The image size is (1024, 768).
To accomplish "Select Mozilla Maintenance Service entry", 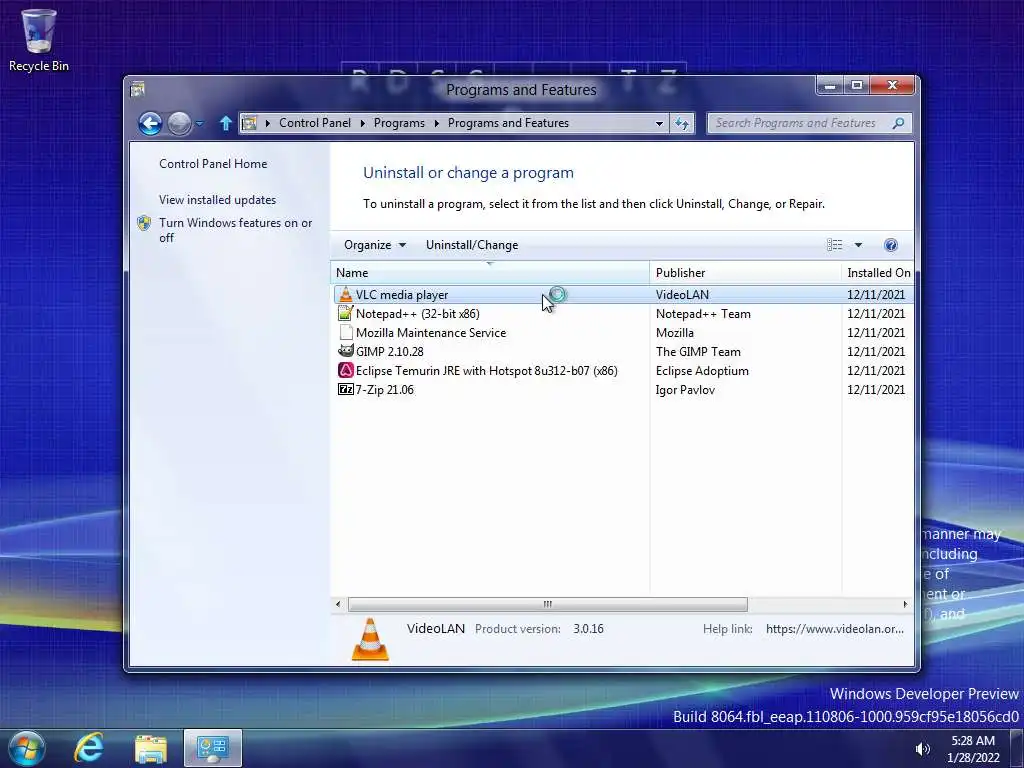I will [431, 332].
